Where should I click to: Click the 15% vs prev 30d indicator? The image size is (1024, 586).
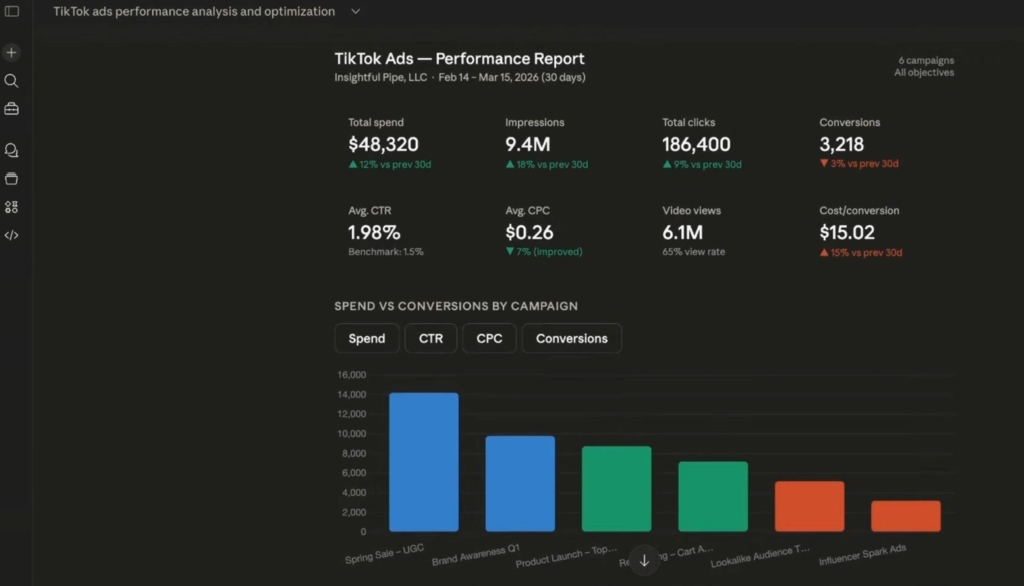[861, 252]
